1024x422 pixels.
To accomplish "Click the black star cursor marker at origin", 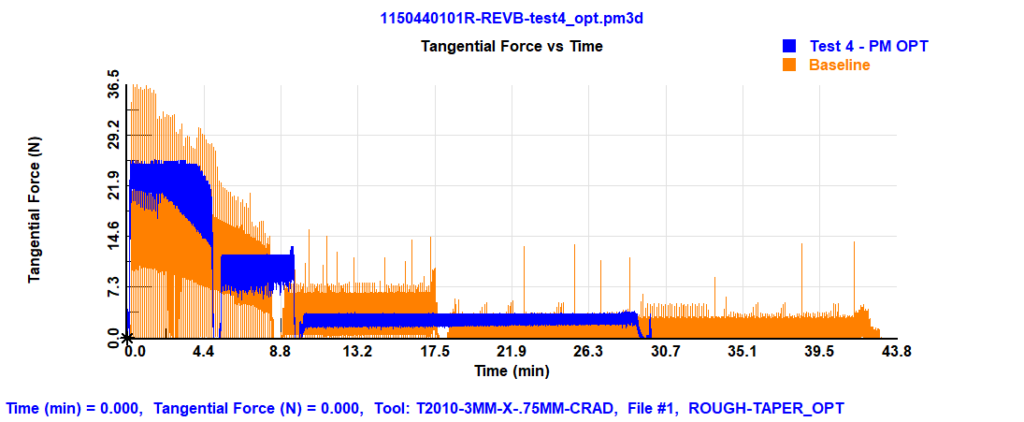I will (x=127, y=339).
